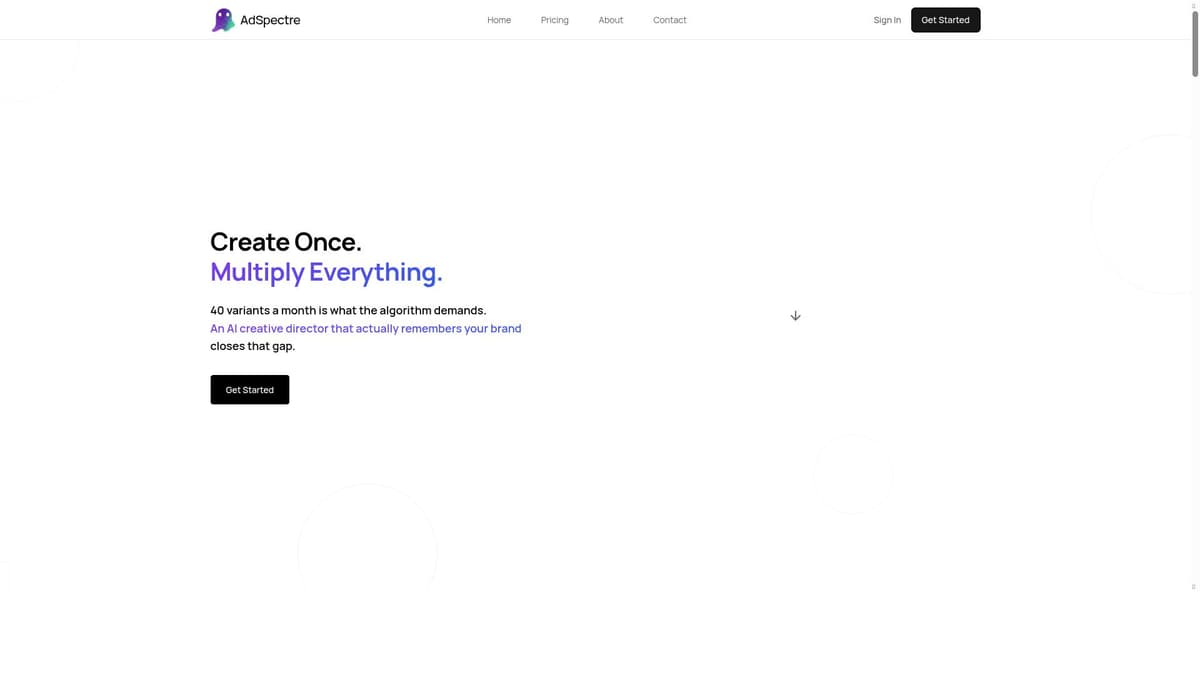Click the scrollbar up arrow

(1194, 5)
